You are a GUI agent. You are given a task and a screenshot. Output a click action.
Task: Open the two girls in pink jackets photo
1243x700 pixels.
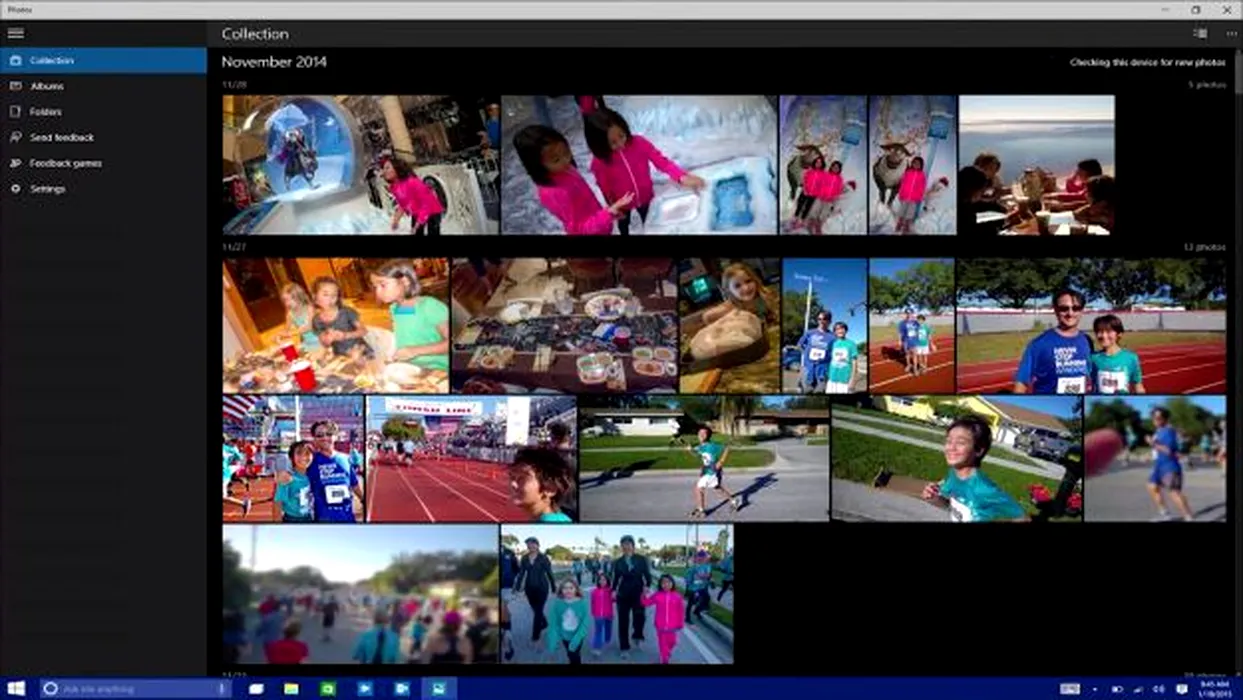[x=638, y=165]
